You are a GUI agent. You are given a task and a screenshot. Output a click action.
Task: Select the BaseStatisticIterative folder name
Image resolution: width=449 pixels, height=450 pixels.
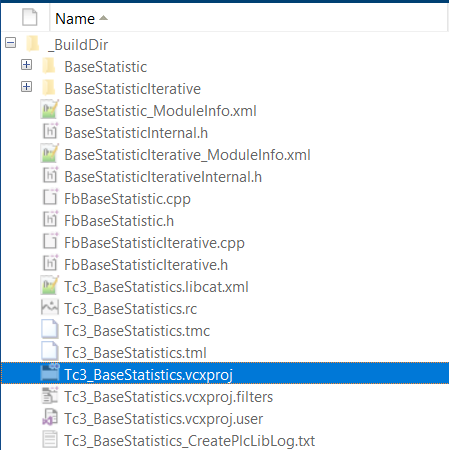point(133,89)
